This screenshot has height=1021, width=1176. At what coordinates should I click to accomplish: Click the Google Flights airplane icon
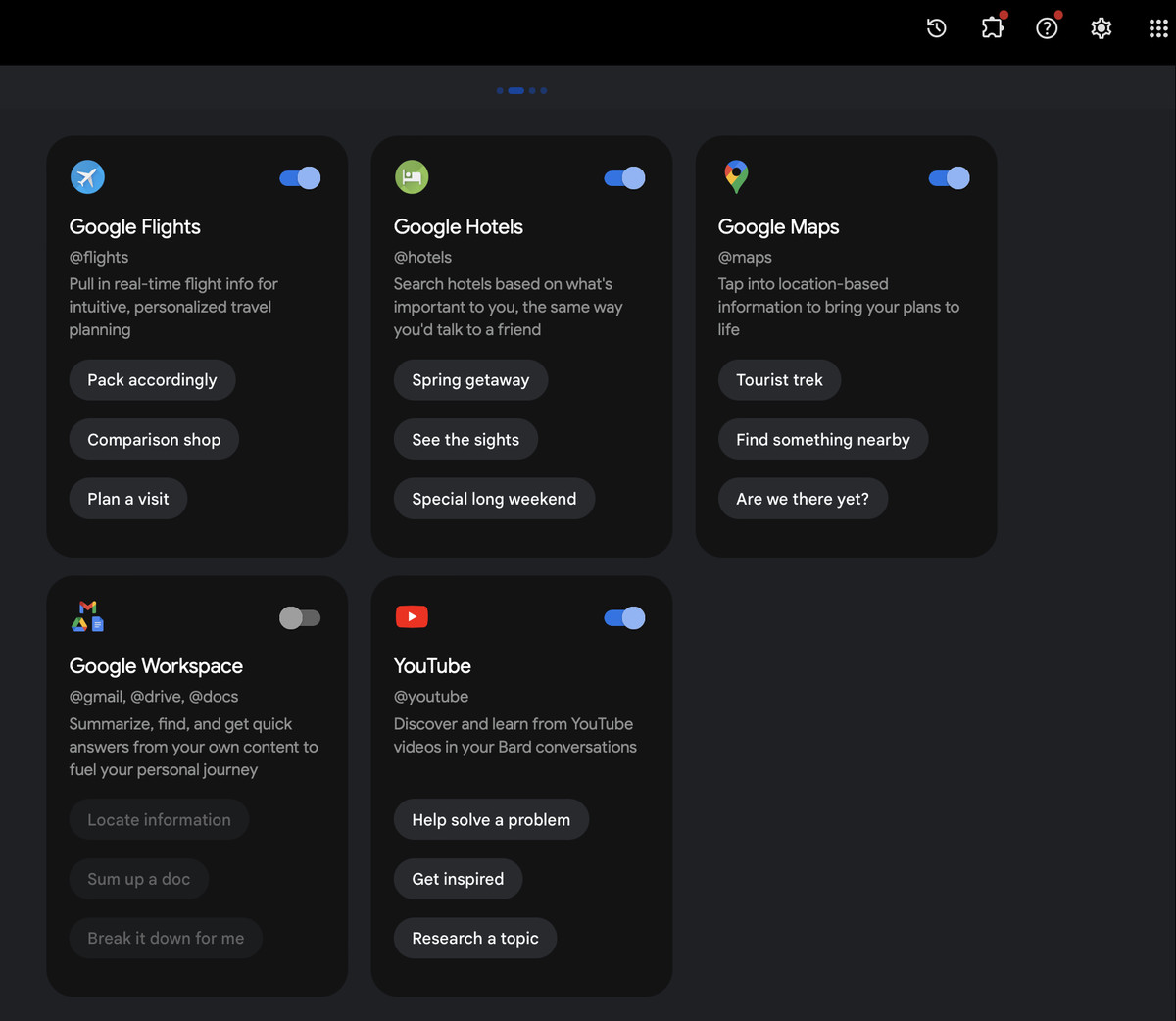point(88,177)
